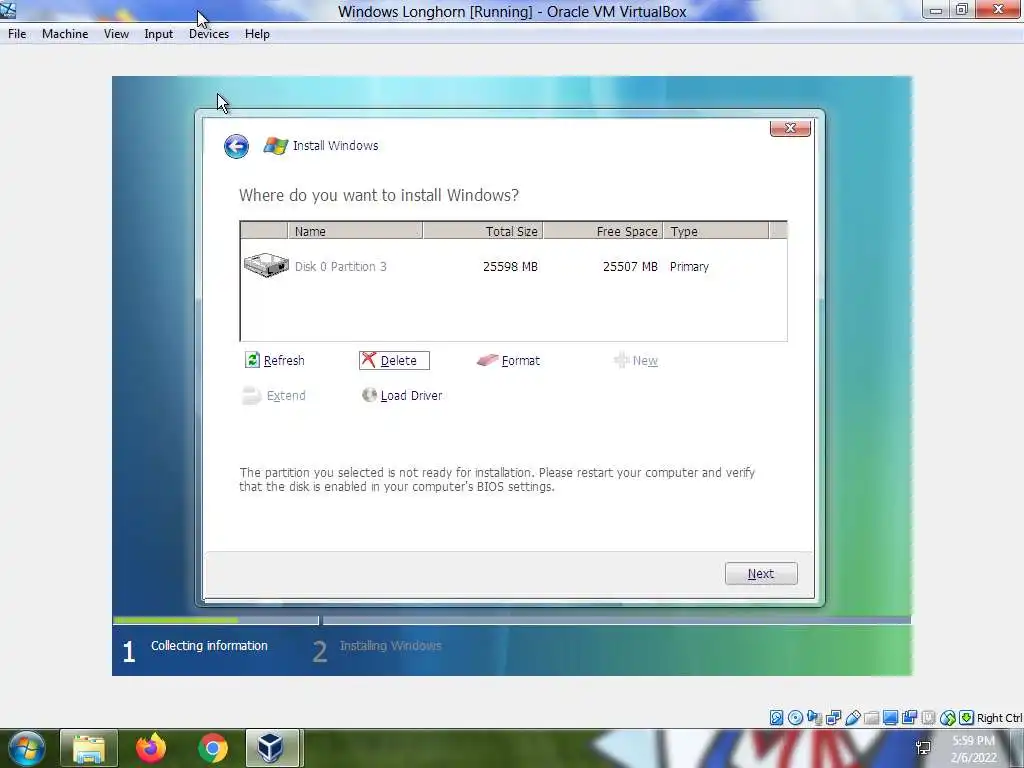Image resolution: width=1024 pixels, height=768 pixels.
Task: Sort by the Free Space column header
Action: pos(603,231)
